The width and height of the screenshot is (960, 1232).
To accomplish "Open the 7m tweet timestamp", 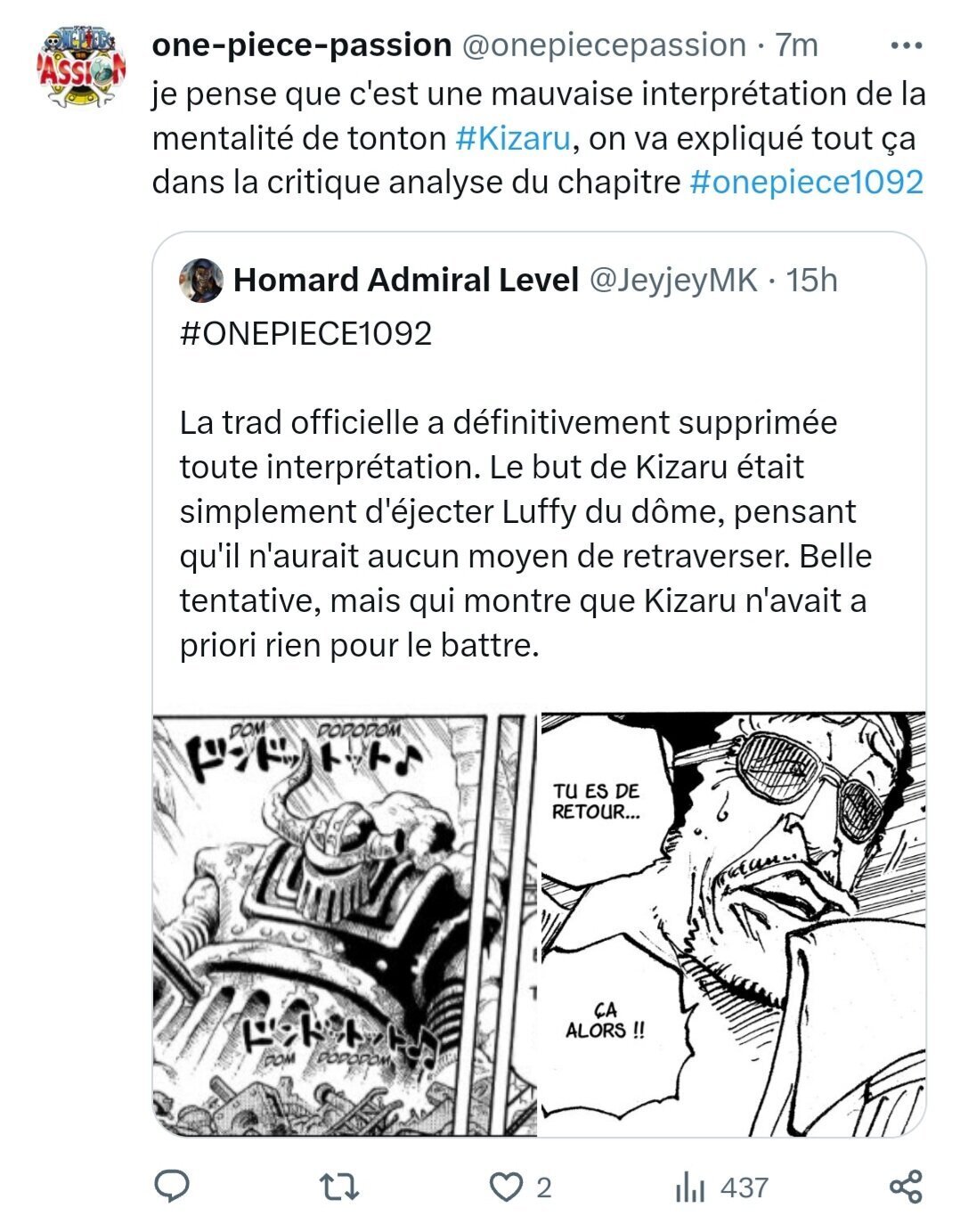I will 796,45.
